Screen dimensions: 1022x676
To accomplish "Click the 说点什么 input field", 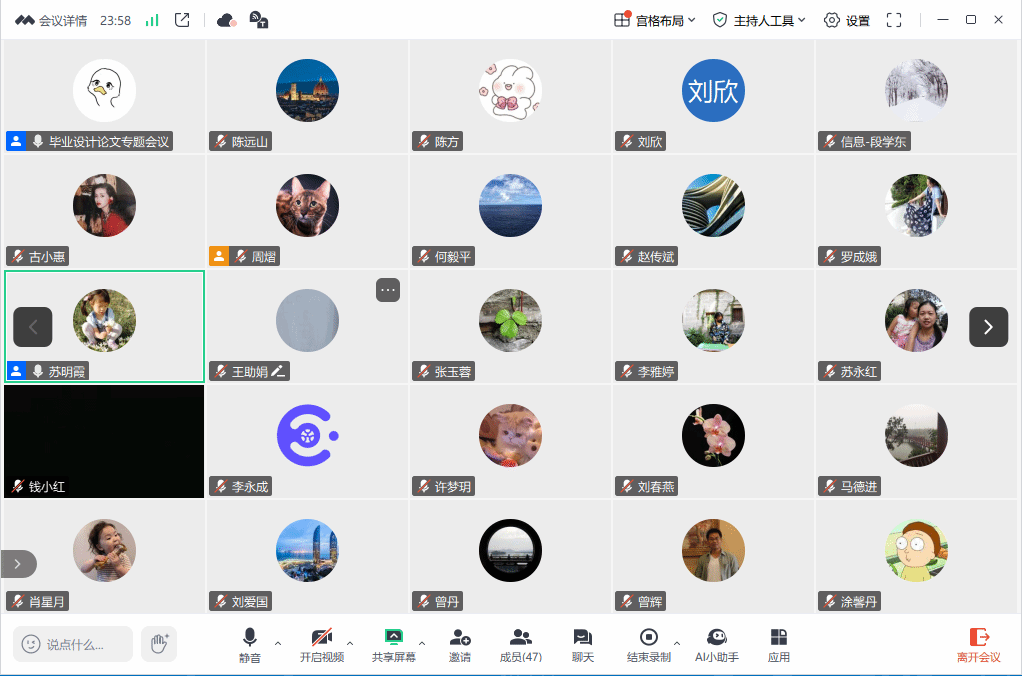I will point(73,644).
